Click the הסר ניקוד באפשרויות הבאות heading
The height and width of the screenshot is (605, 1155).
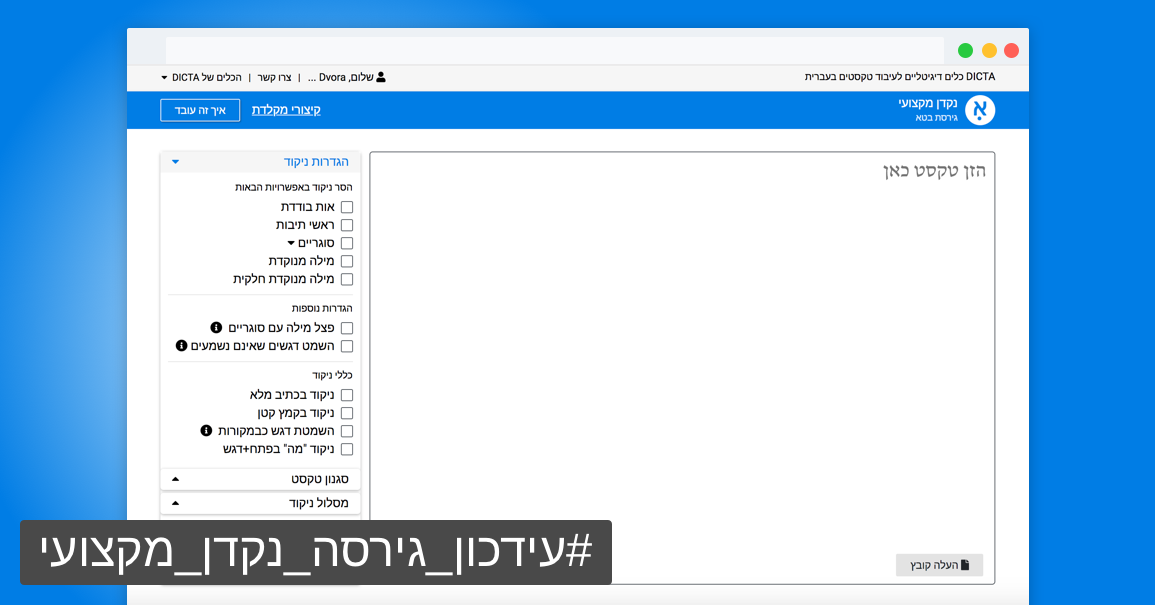[x=294, y=187]
